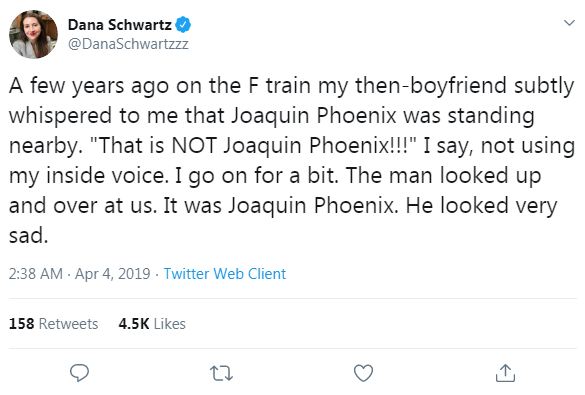Image resolution: width=585 pixels, height=395 pixels.
Task: Click the final word "sad." in the tweet
Action: pos(29,236)
